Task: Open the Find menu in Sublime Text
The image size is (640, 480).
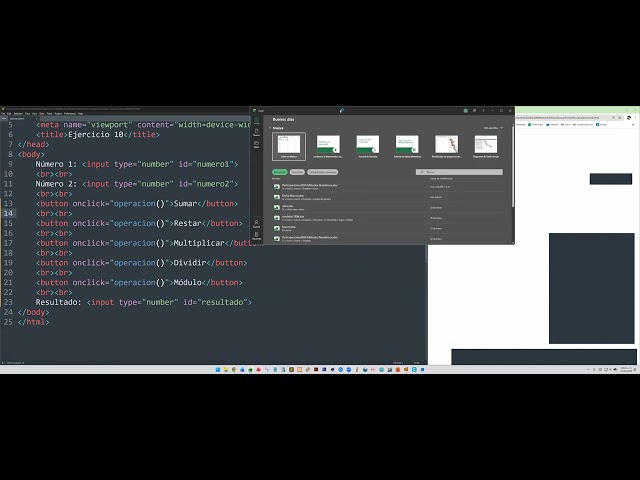Action: click(27, 113)
